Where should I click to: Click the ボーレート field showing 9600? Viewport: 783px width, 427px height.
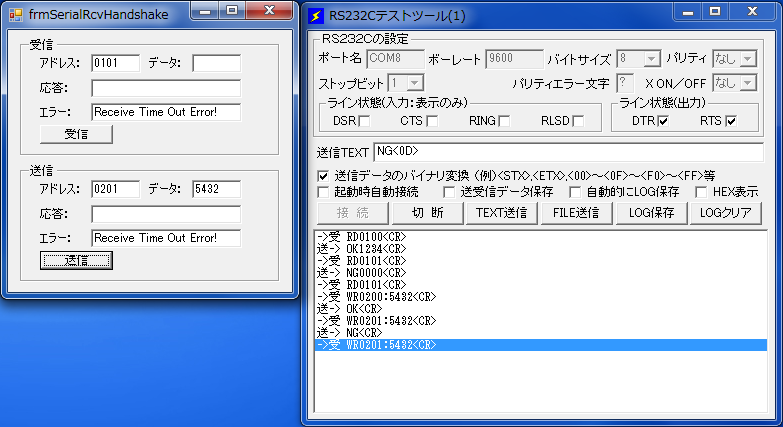(x=514, y=59)
